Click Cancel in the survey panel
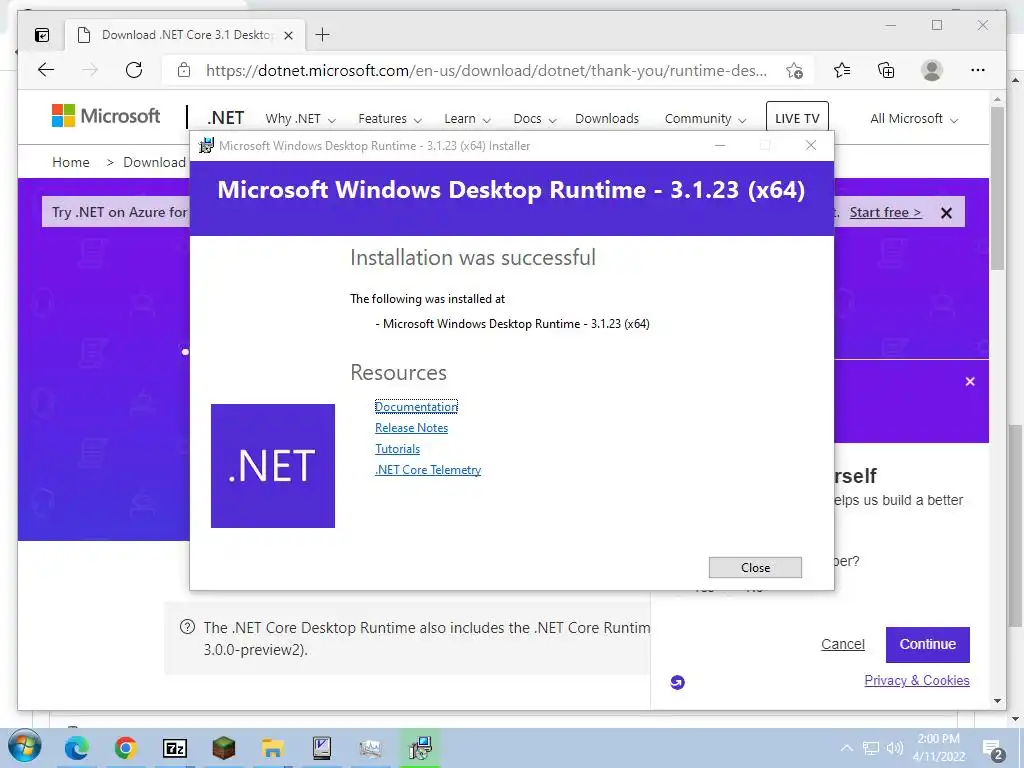This screenshot has width=1024, height=768. (x=842, y=645)
